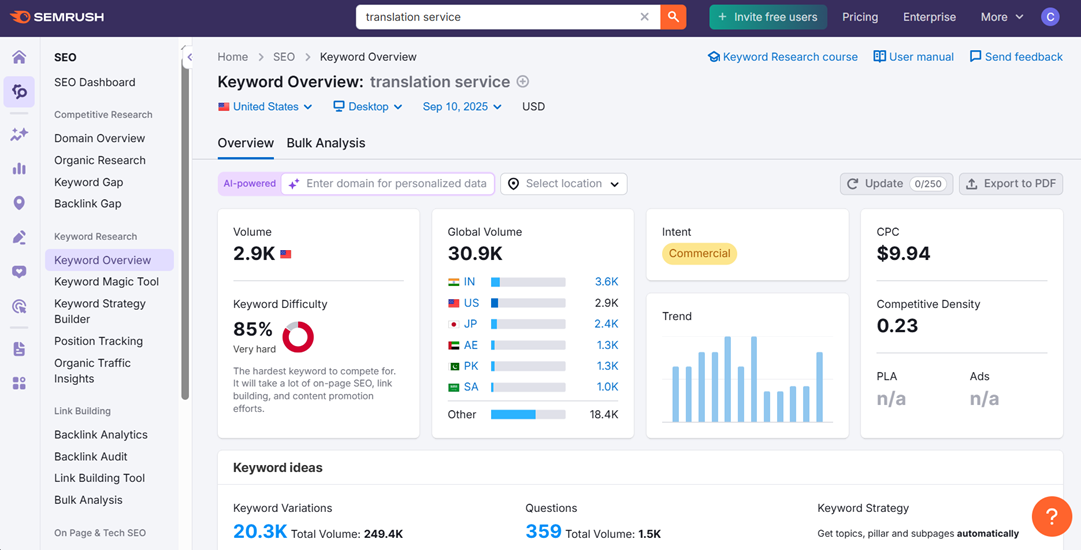Click the SA country link in Global Volume

point(471,387)
